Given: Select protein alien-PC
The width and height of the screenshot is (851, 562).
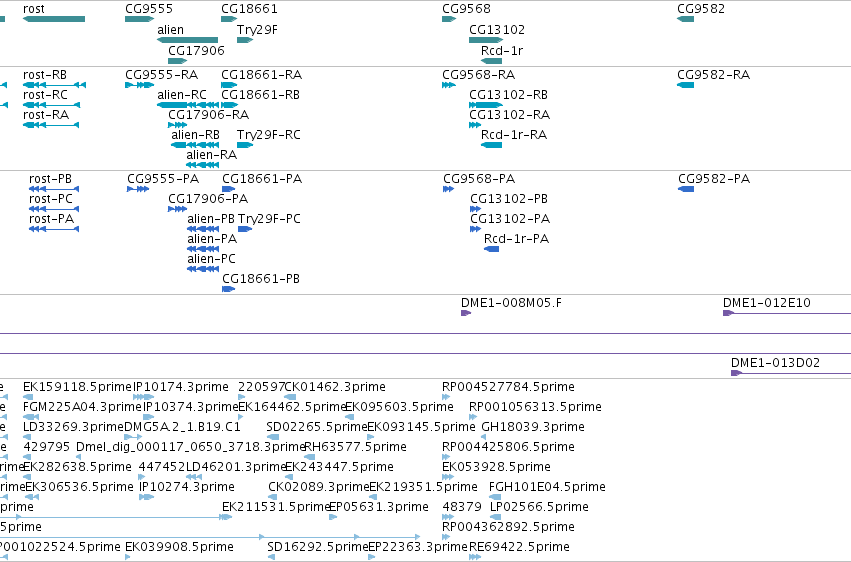Looking at the screenshot, I should (212, 259).
